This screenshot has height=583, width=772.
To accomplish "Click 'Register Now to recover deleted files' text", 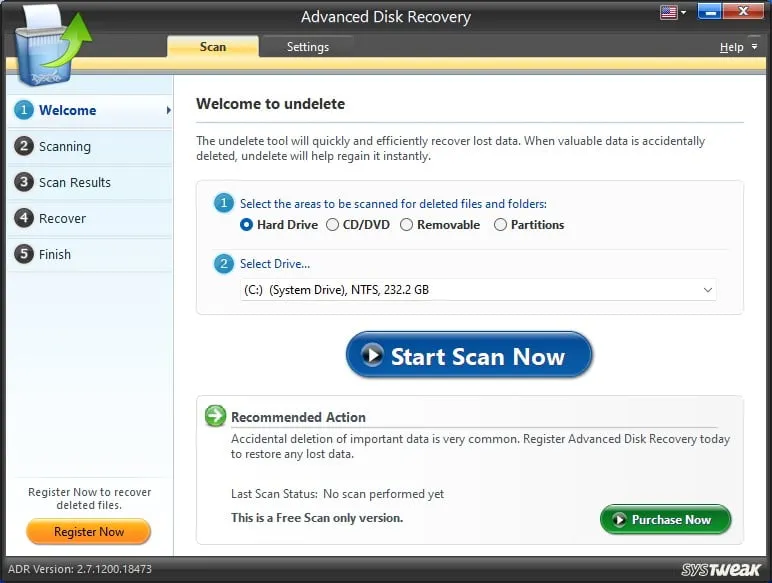I will click(x=89, y=498).
